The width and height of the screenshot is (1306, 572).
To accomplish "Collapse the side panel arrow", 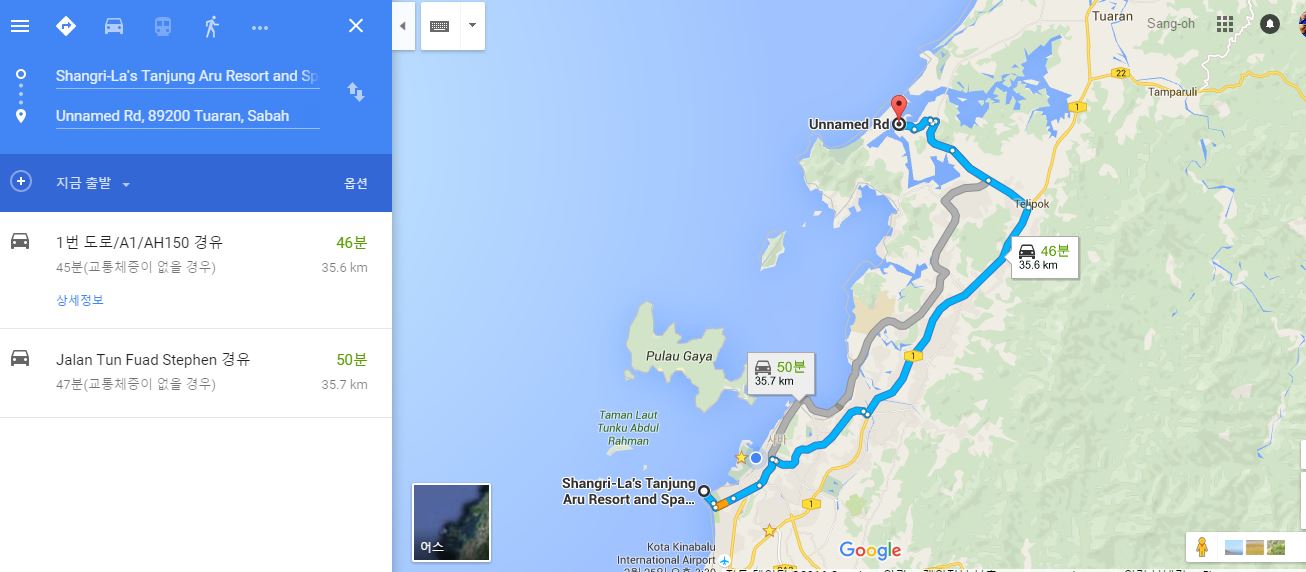I will point(402,26).
